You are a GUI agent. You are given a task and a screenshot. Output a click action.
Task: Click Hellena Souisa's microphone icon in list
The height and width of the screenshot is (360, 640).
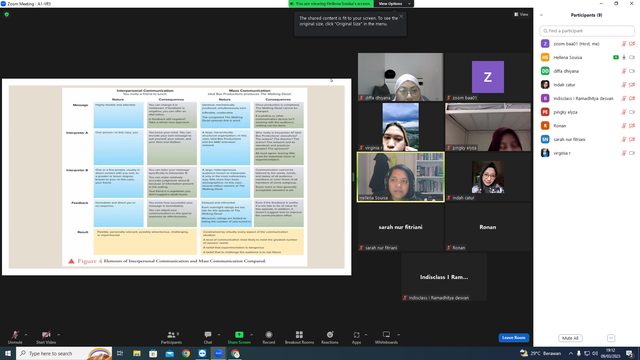click(624, 58)
